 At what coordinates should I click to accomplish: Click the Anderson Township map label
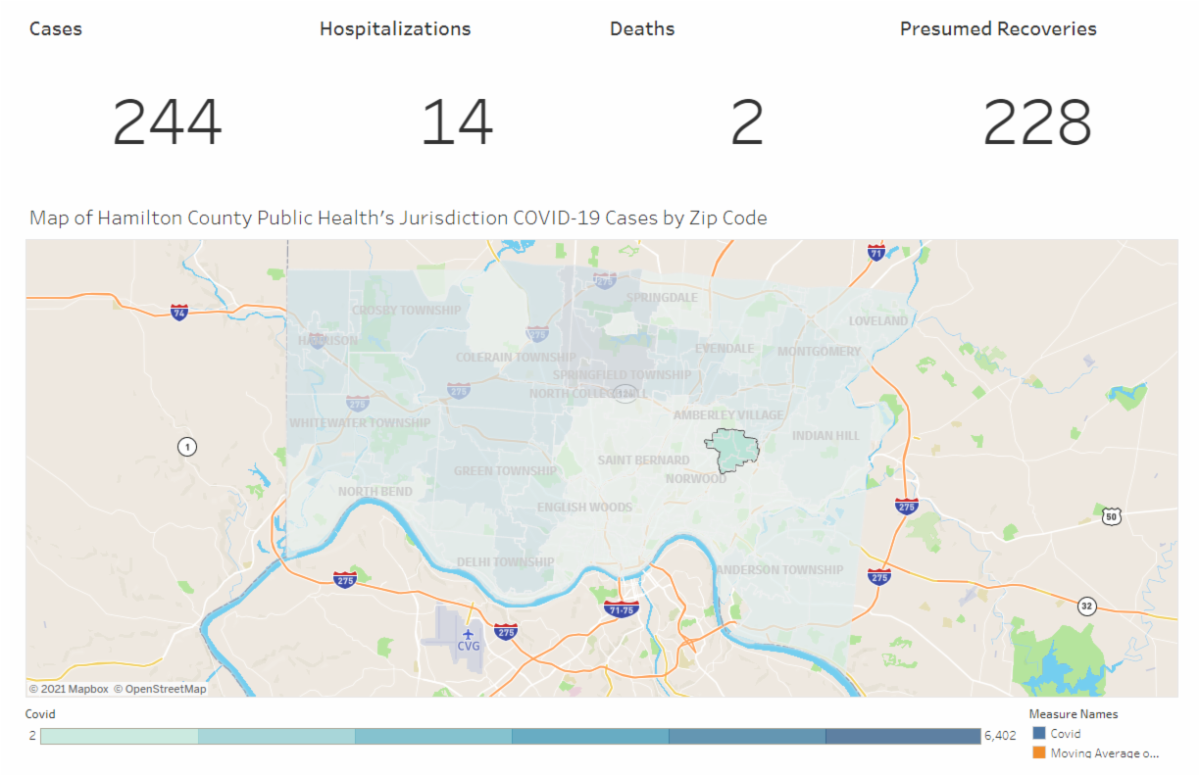[780, 570]
